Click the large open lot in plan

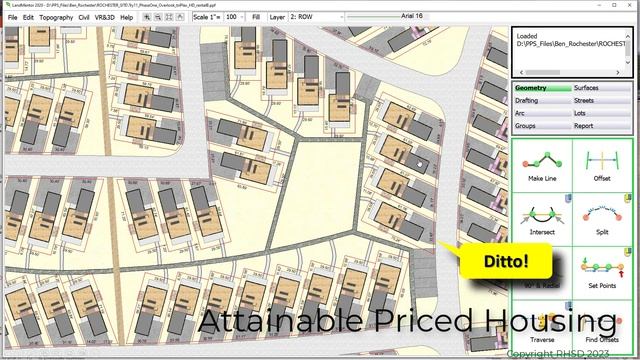click(x=319, y=191)
